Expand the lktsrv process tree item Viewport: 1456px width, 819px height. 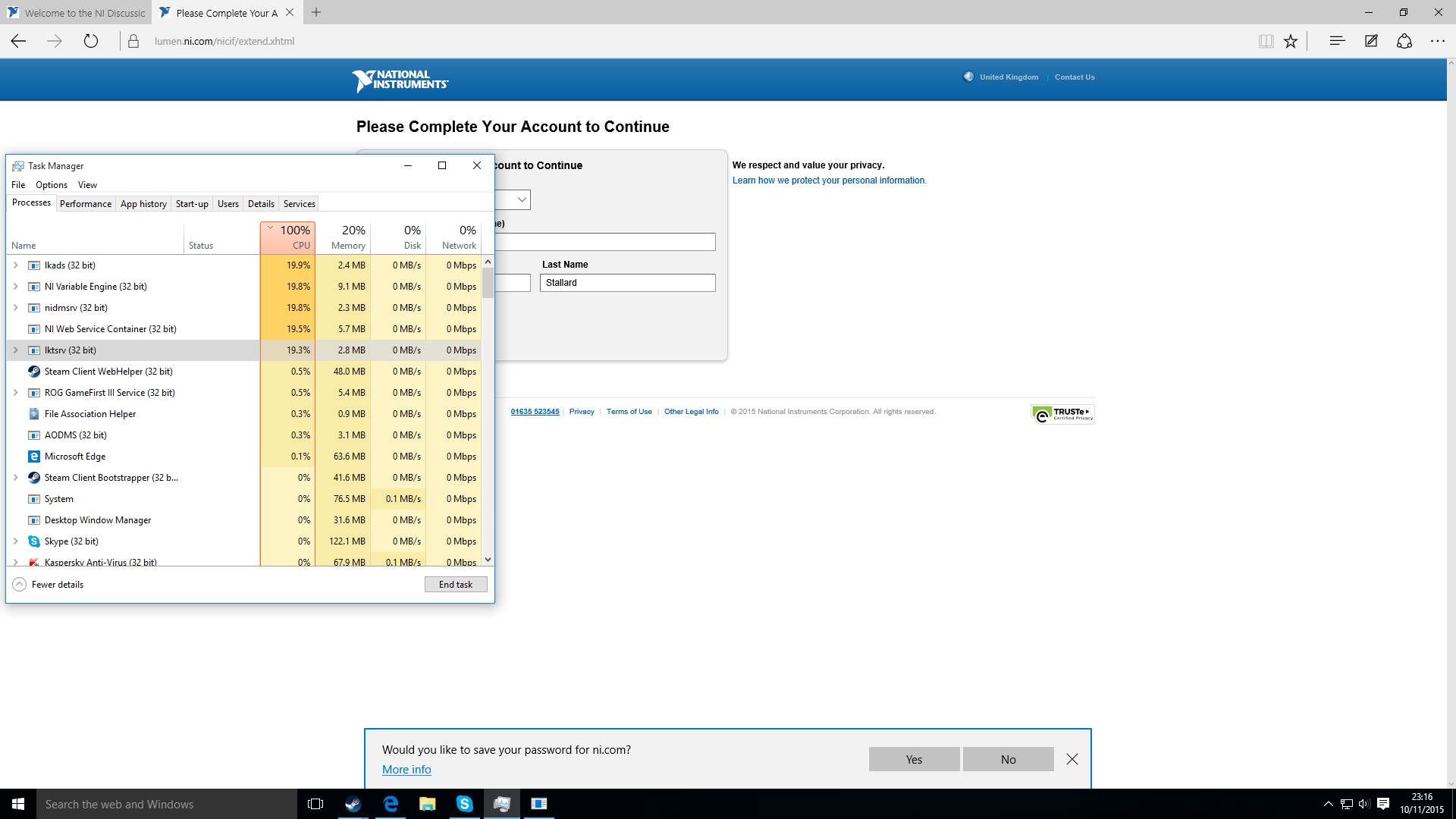(16, 349)
